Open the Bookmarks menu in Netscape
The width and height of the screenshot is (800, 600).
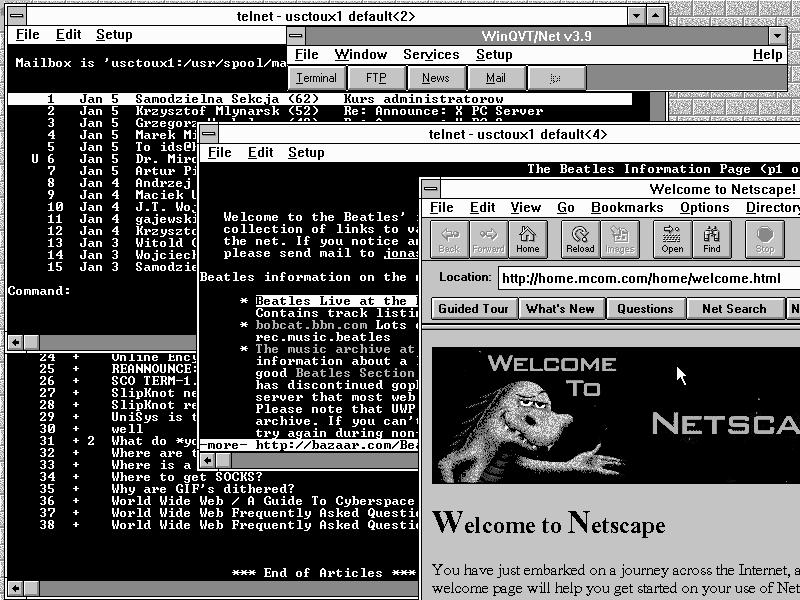click(627, 208)
